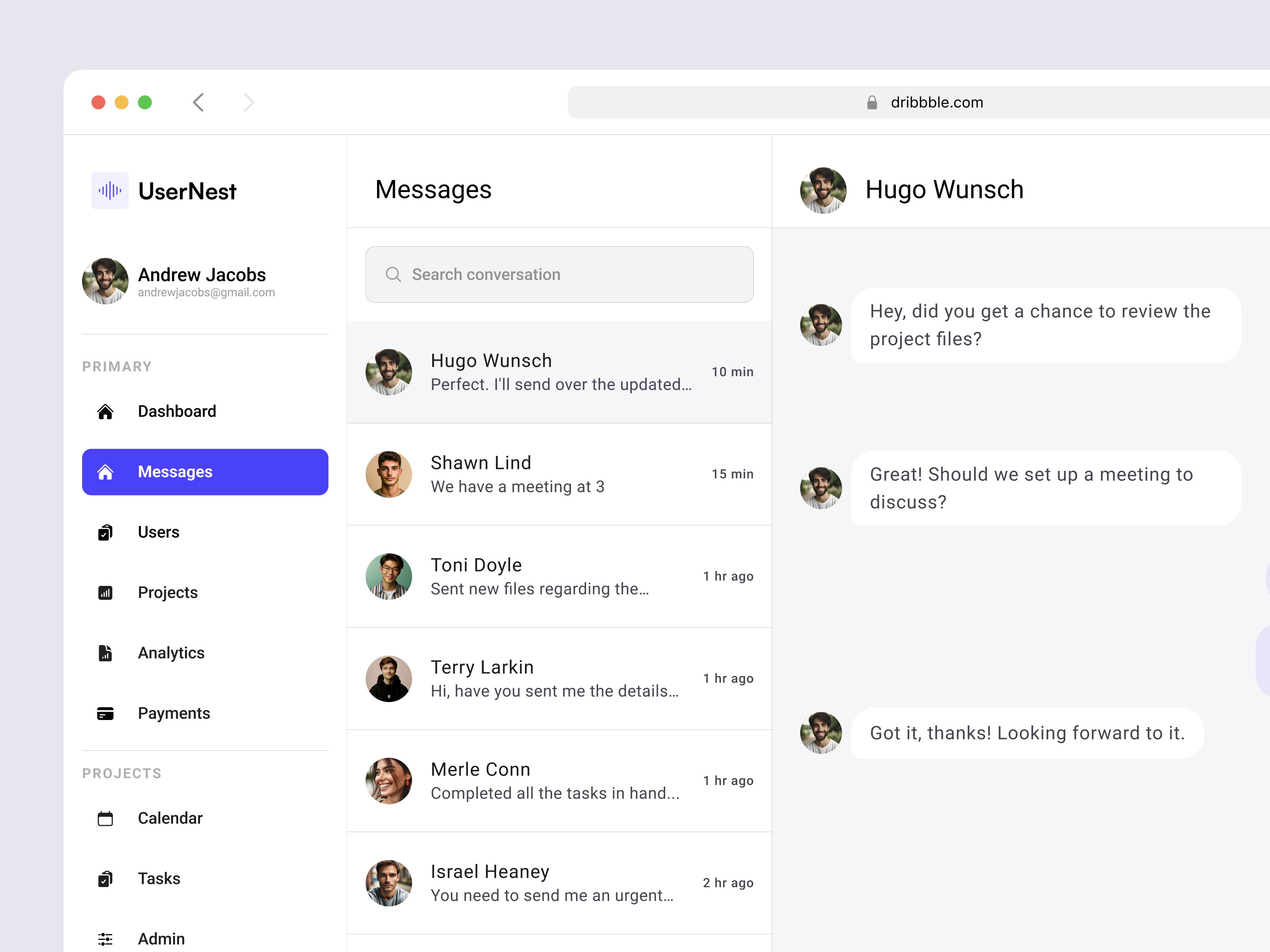Go back with browser back arrow
The height and width of the screenshot is (952, 1270).
[x=199, y=103]
